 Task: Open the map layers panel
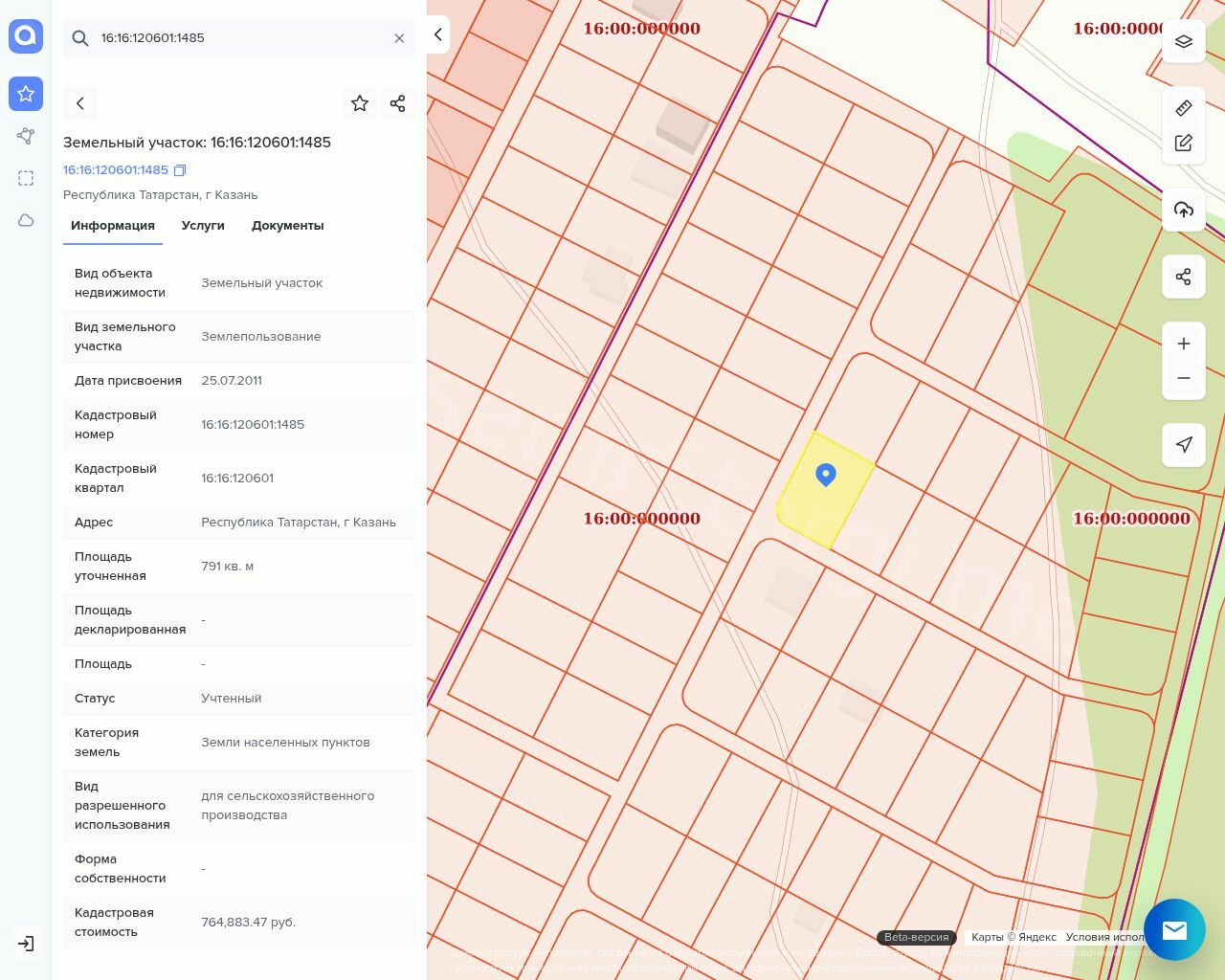[x=1183, y=41]
